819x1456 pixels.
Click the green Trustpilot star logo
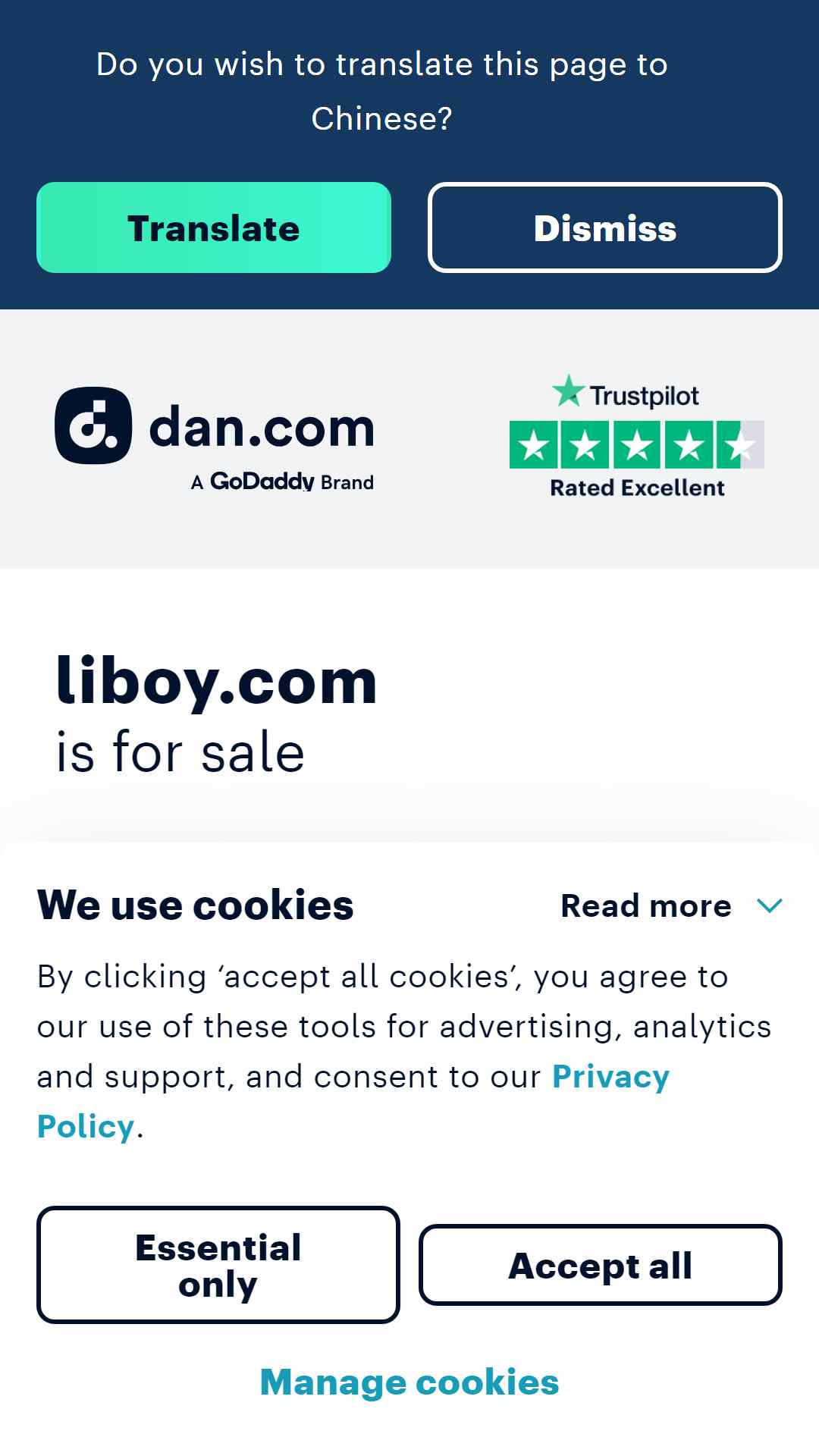568,391
